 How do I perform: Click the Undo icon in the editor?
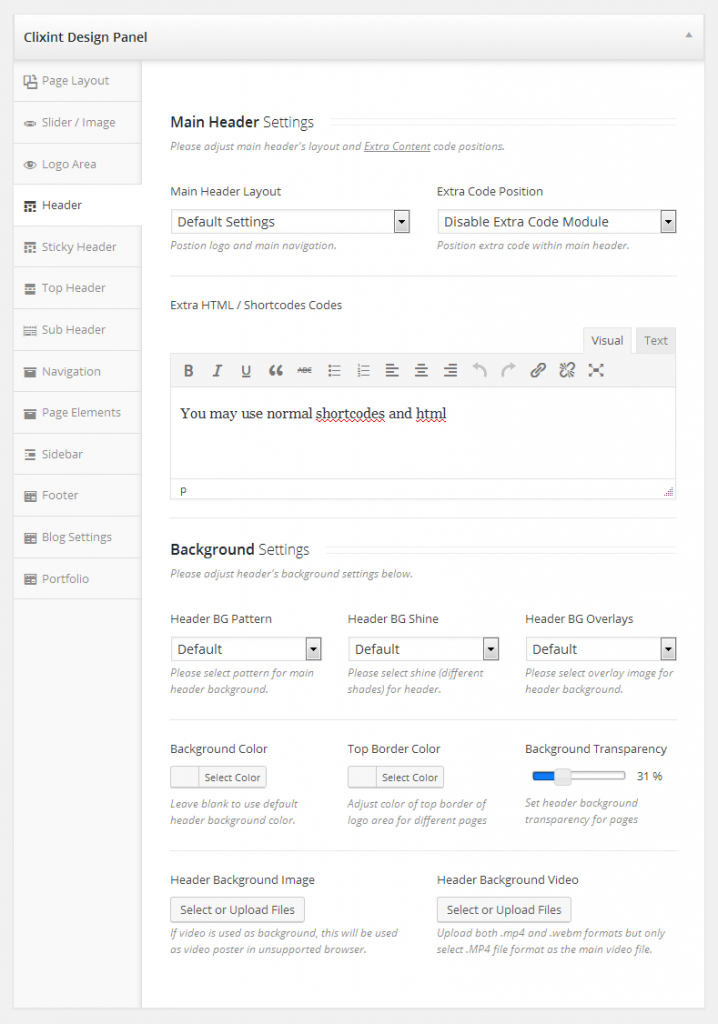click(480, 371)
